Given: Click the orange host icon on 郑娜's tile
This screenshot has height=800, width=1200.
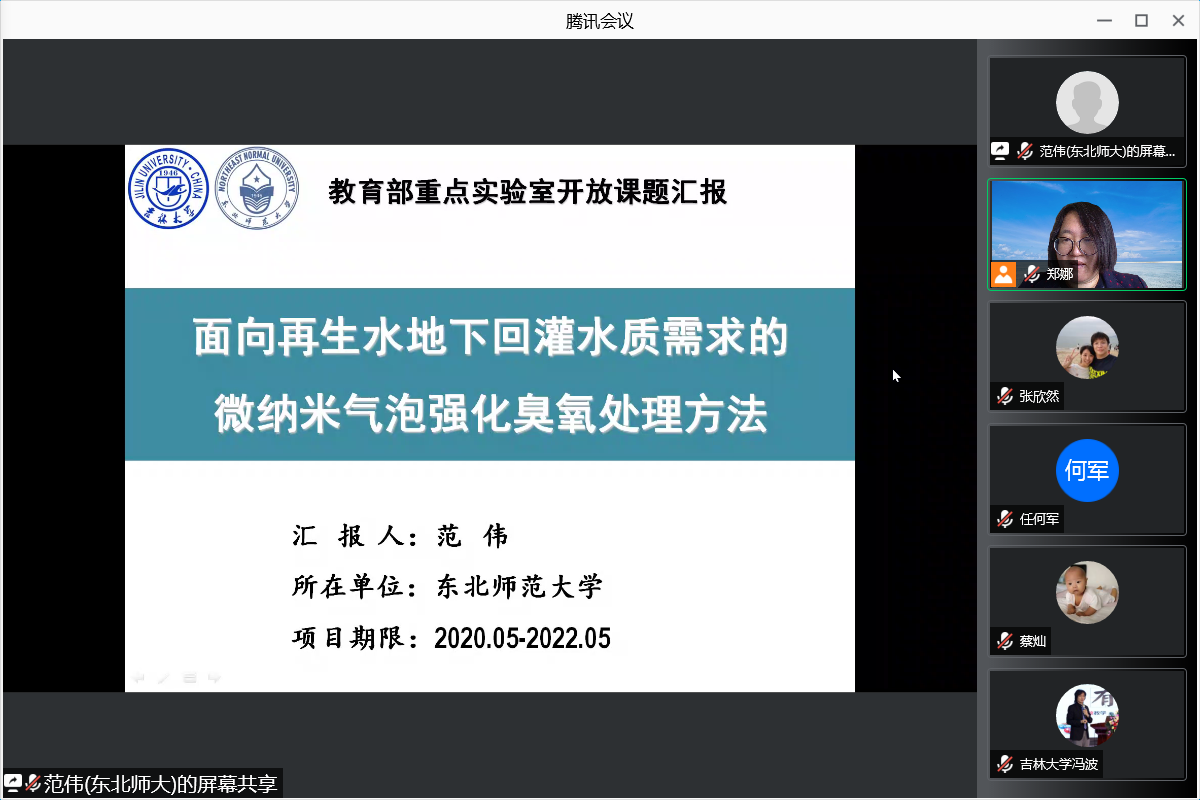Looking at the screenshot, I should (1003, 274).
